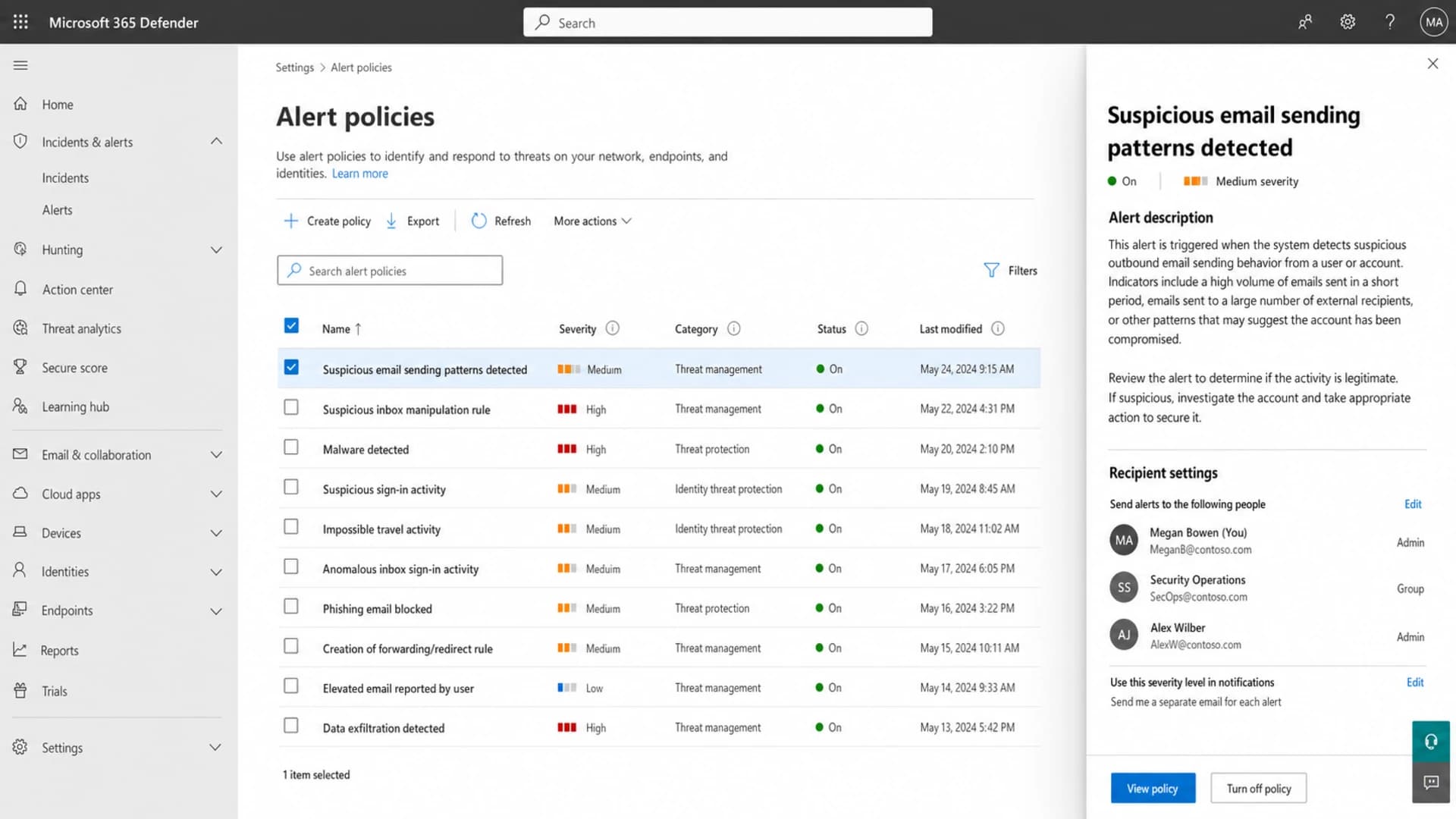Open the help question mark icon
The image size is (1456, 819).
click(x=1390, y=22)
